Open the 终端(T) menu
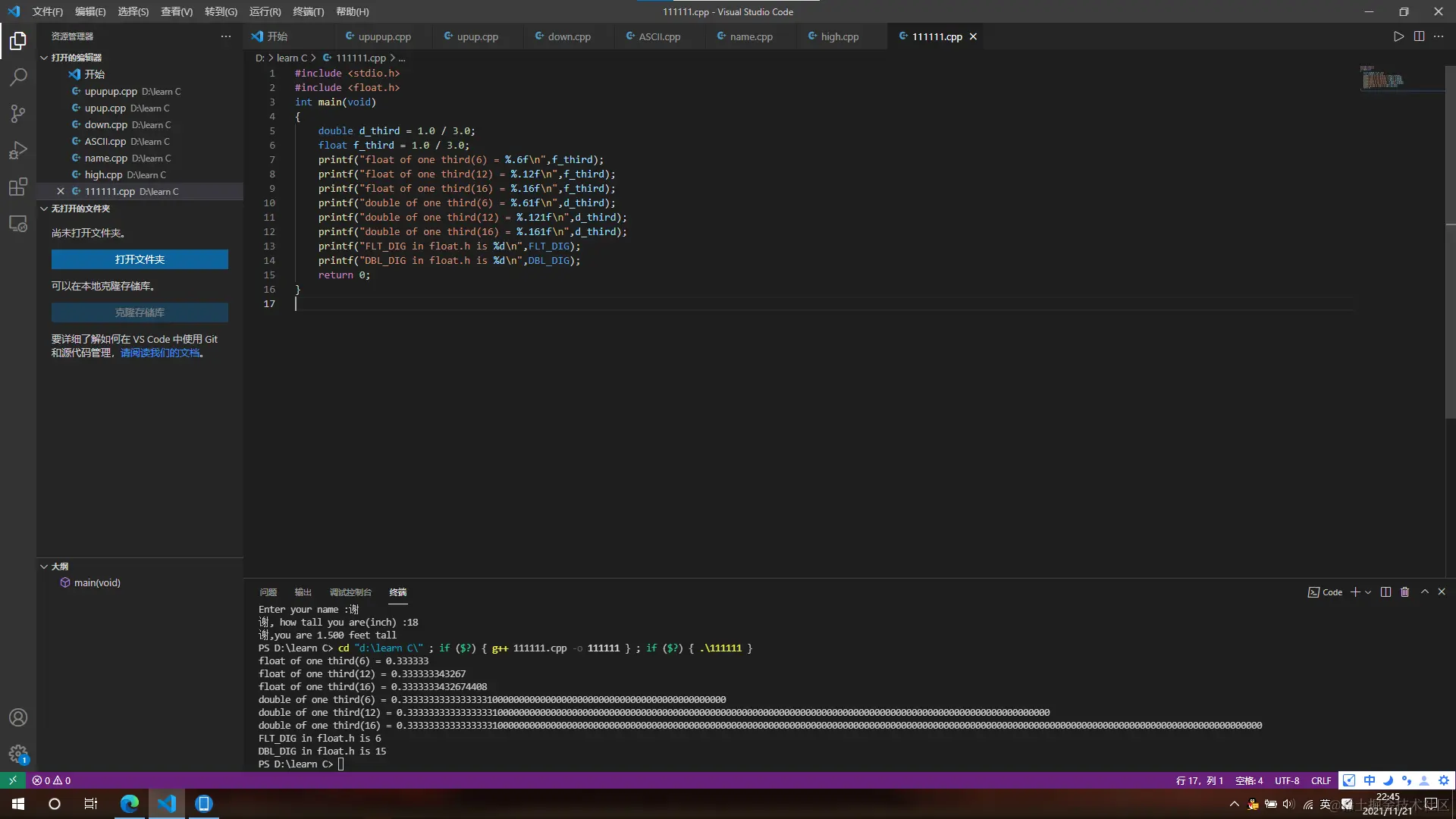This screenshot has width=1456, height=819. [308, 11]
